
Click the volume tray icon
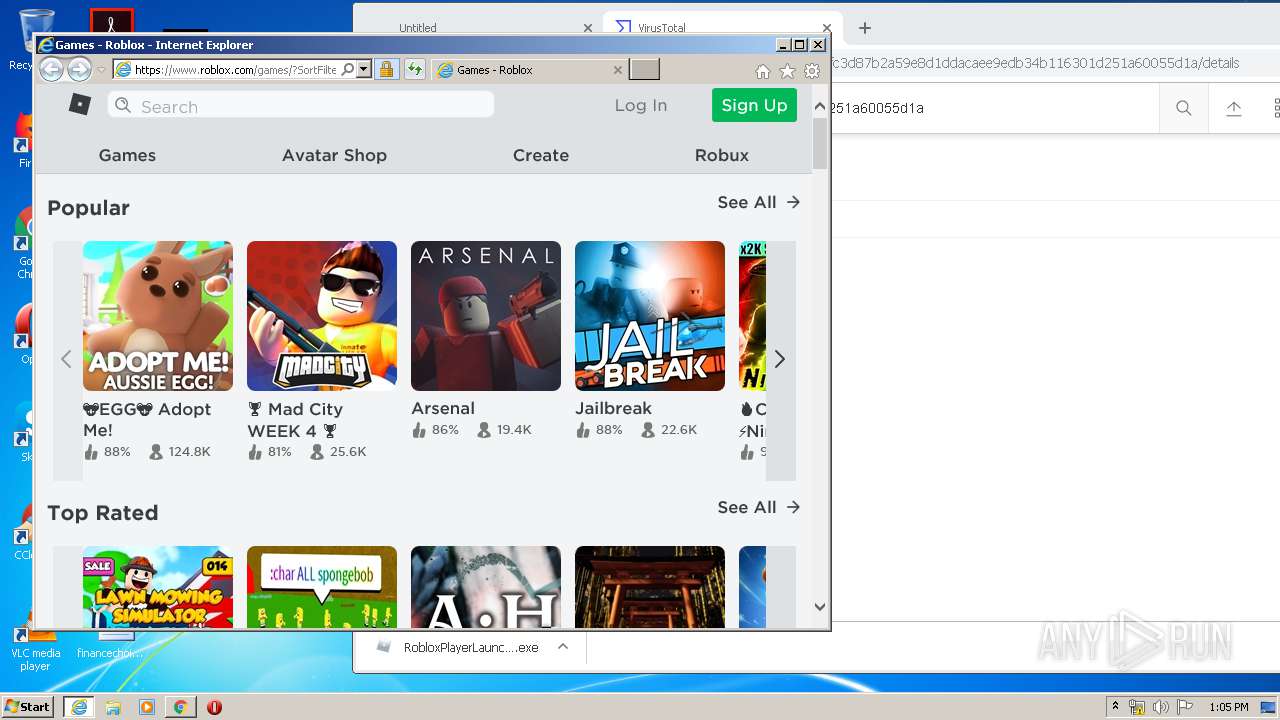coord(1161,707)
